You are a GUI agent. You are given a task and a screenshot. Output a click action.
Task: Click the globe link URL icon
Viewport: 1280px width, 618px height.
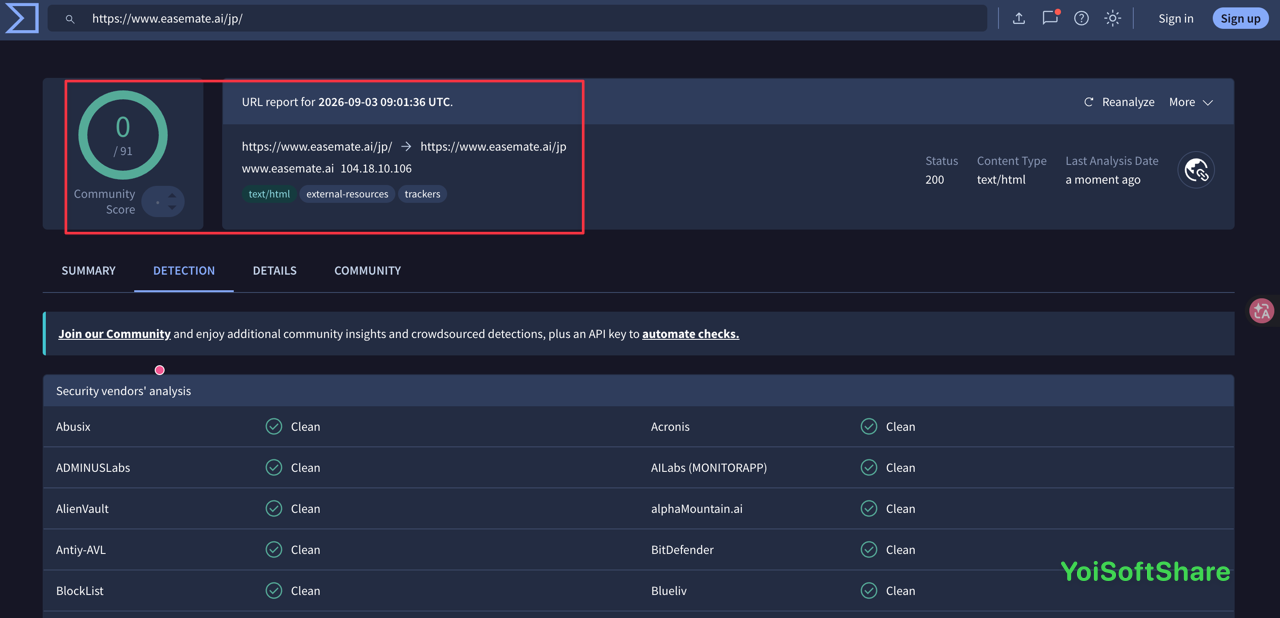click(1196, 170)
